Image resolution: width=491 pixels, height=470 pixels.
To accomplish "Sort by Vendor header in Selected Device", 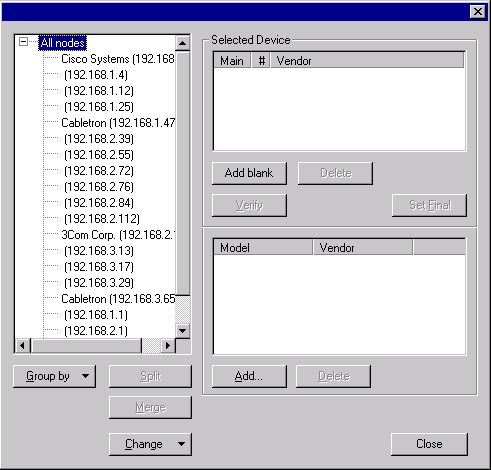I will click(x=367, y=61).
